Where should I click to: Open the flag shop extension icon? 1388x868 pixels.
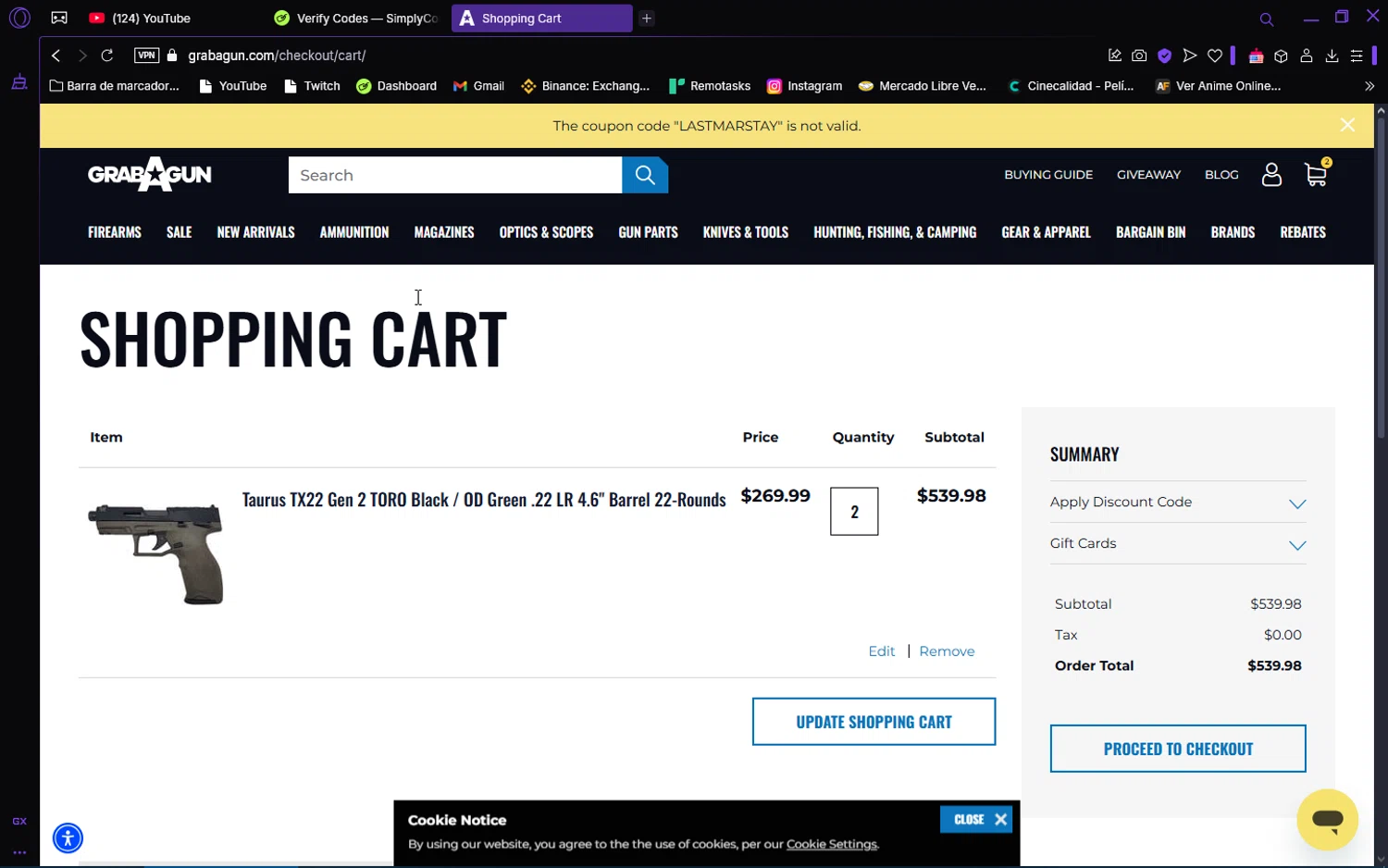(1256, 56)
